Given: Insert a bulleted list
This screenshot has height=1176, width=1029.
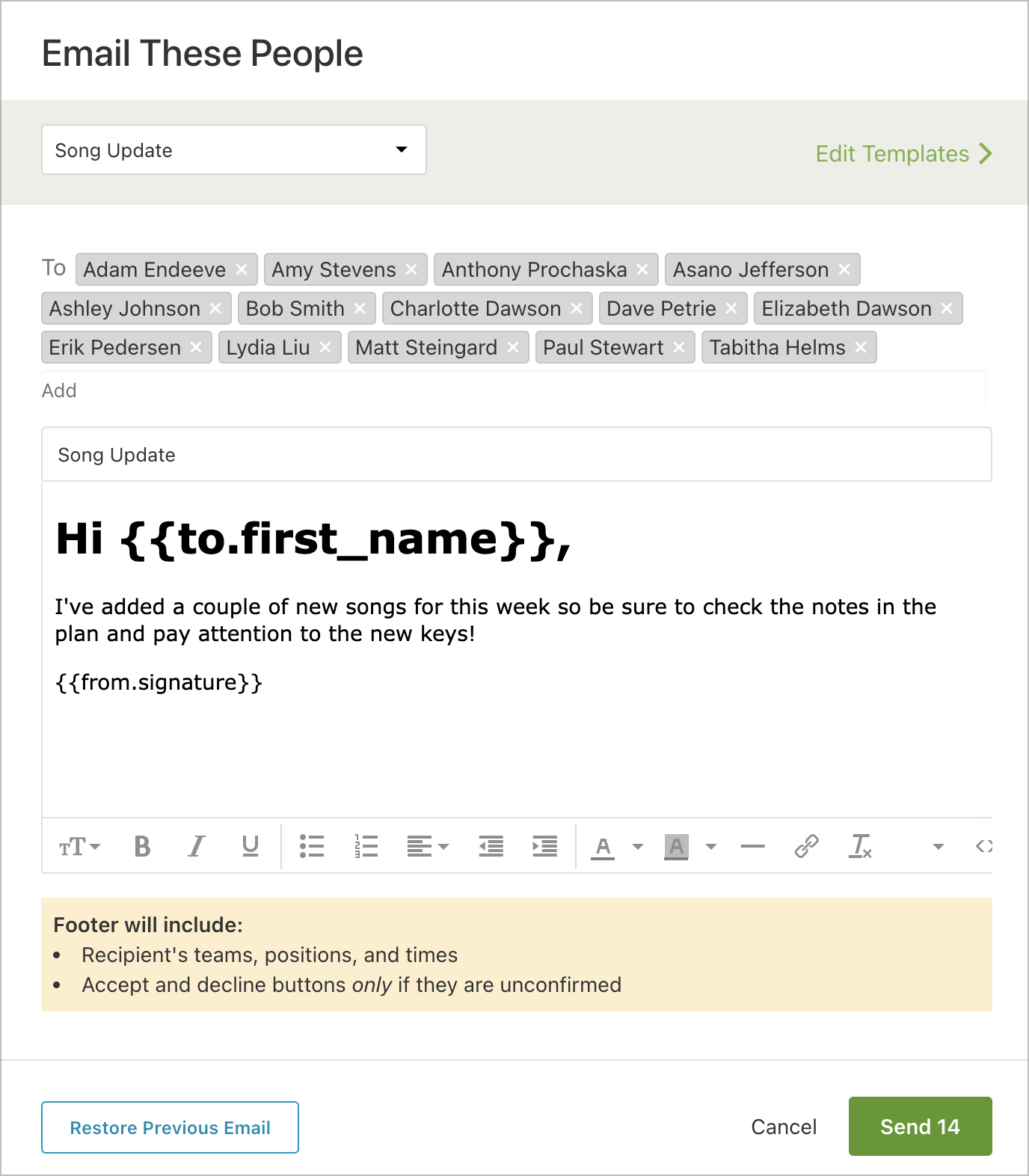Looking at the screenshot, I should (312, 847).
